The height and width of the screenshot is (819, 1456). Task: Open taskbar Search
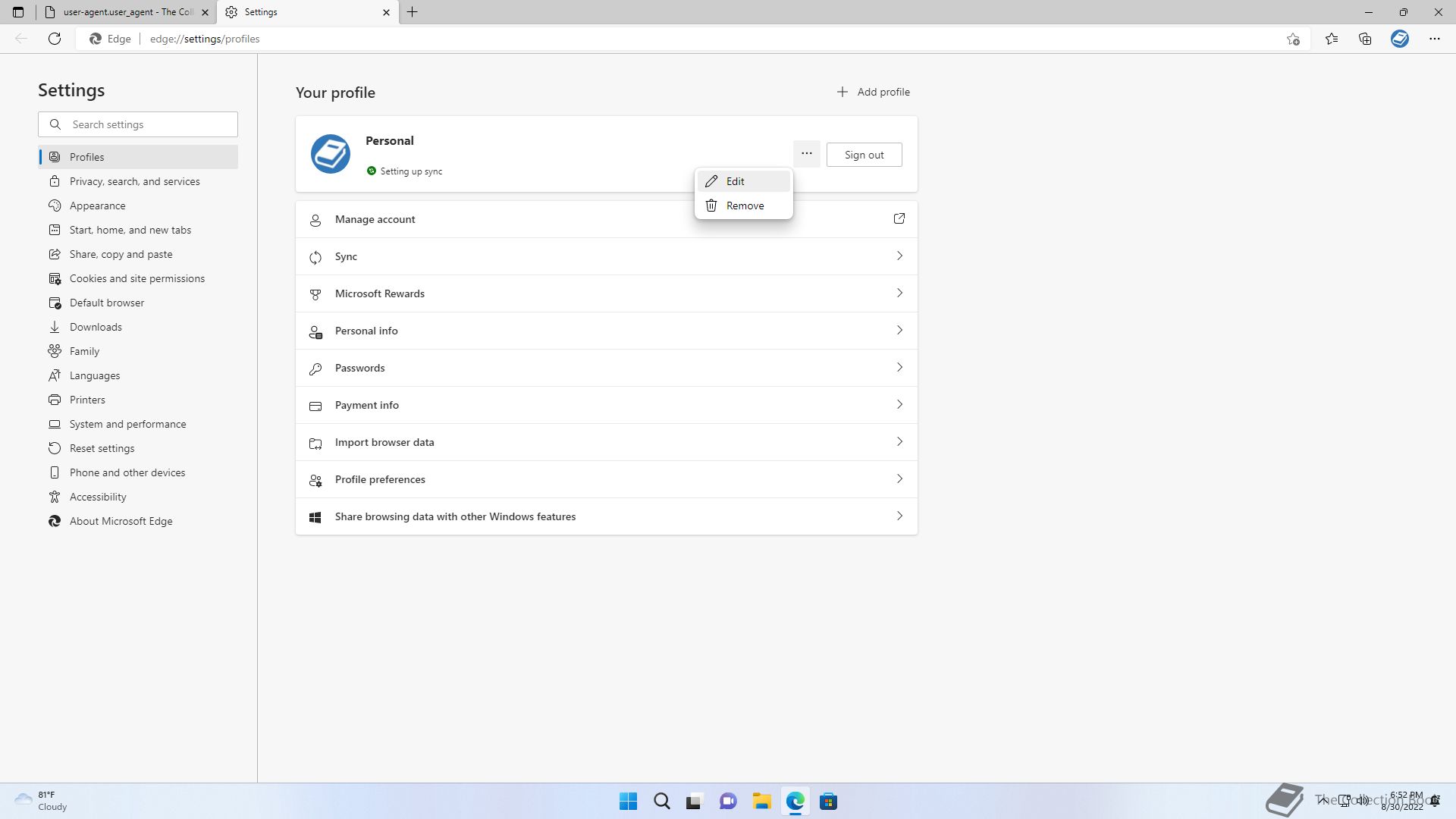pyautogui.click(x=661, y=802)
